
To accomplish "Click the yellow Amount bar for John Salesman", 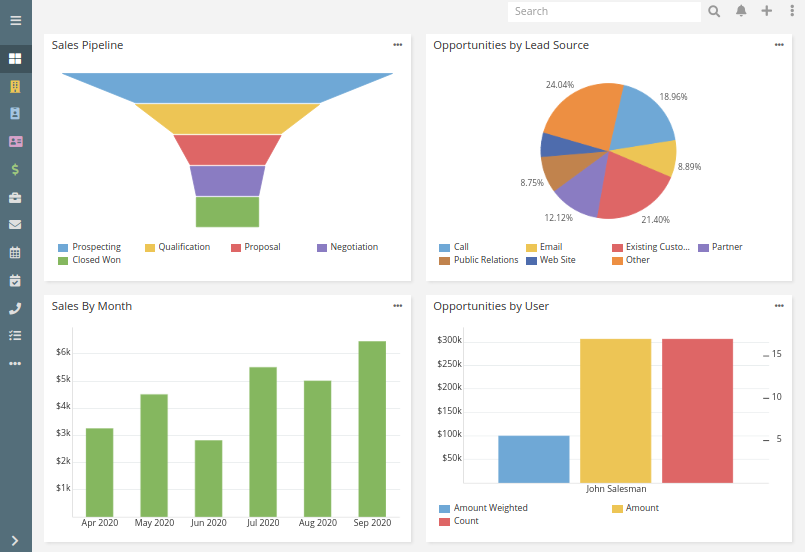I will pyautogui.click(x=616, y=411).
